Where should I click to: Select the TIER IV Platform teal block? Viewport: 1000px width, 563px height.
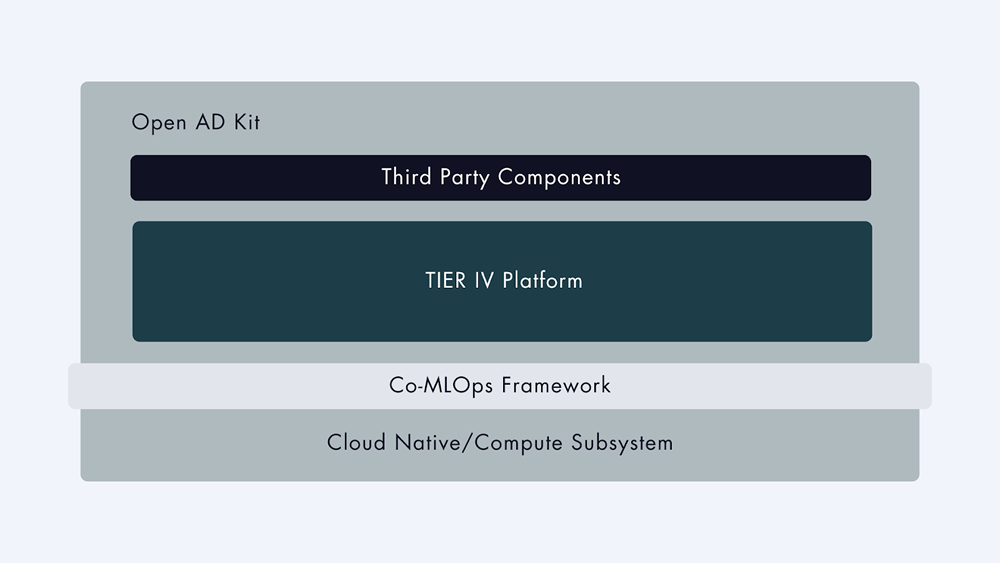(502, 281)
